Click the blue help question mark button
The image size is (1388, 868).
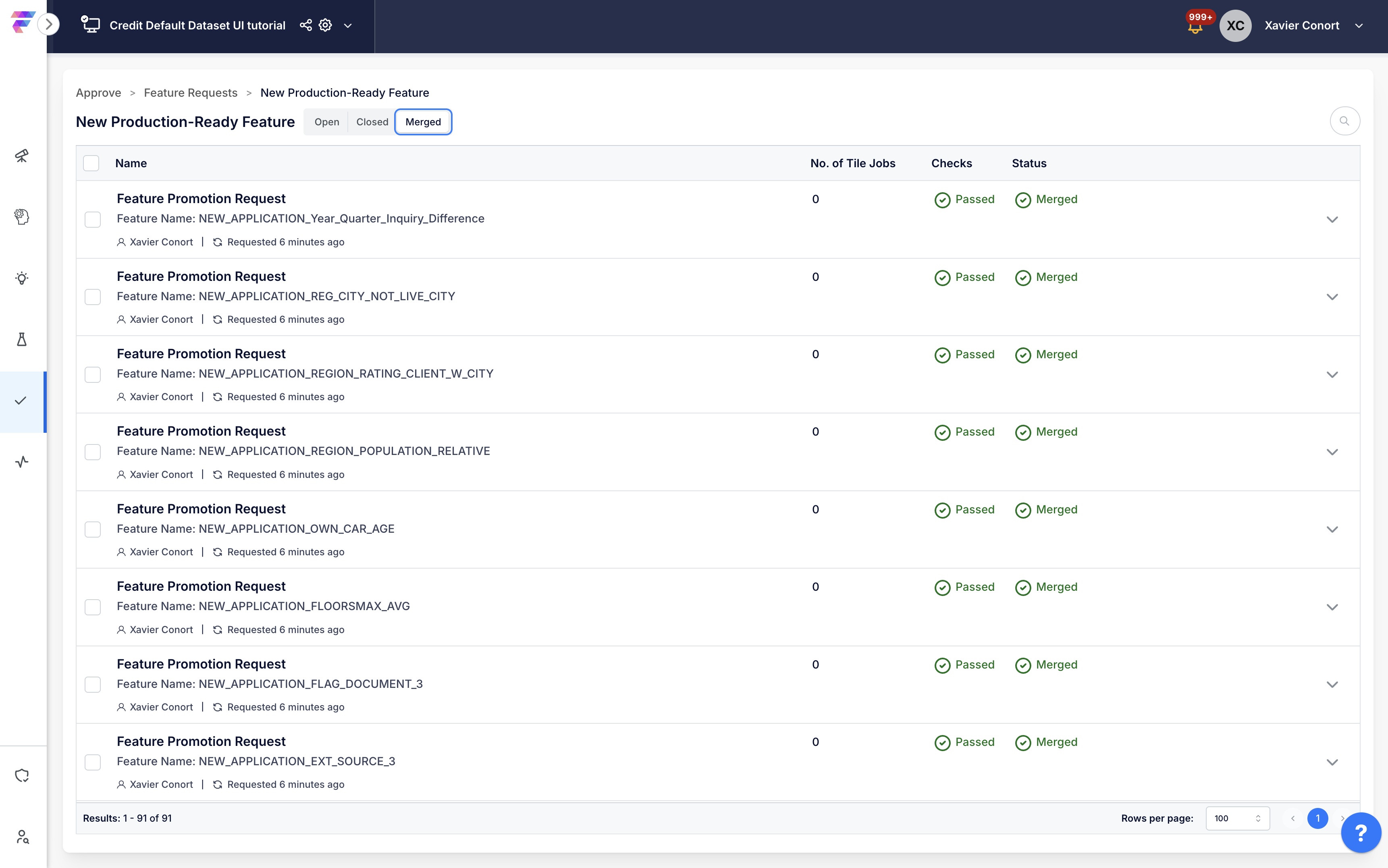coord(1361,833)
